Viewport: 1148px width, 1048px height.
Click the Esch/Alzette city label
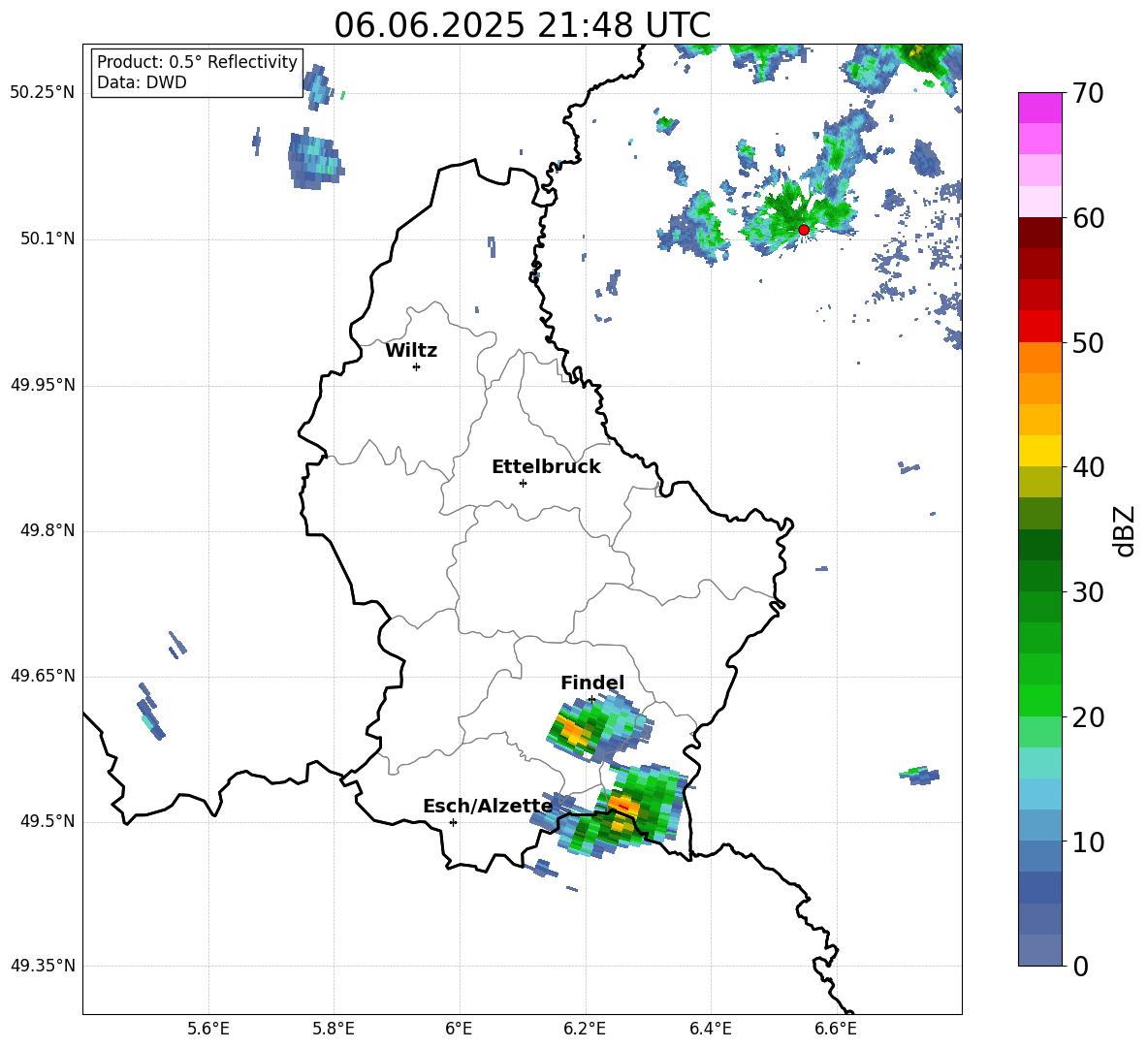click(x=488, y=806)
